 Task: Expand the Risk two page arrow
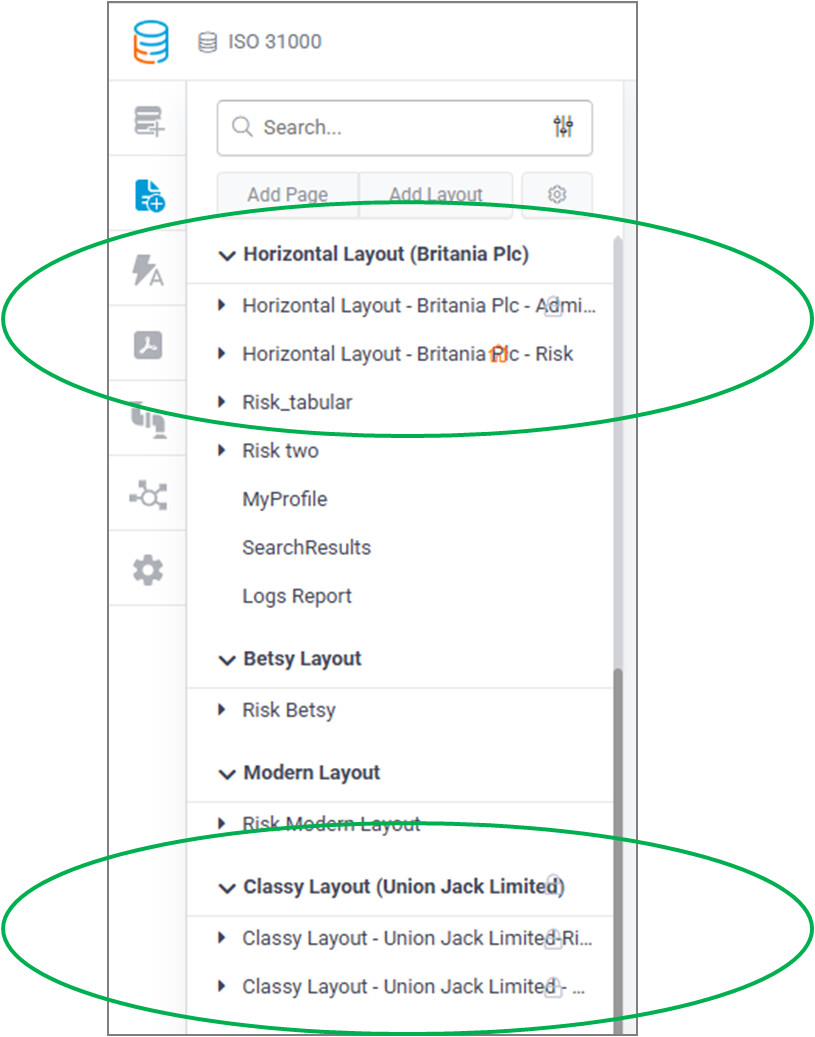point(222,450)
